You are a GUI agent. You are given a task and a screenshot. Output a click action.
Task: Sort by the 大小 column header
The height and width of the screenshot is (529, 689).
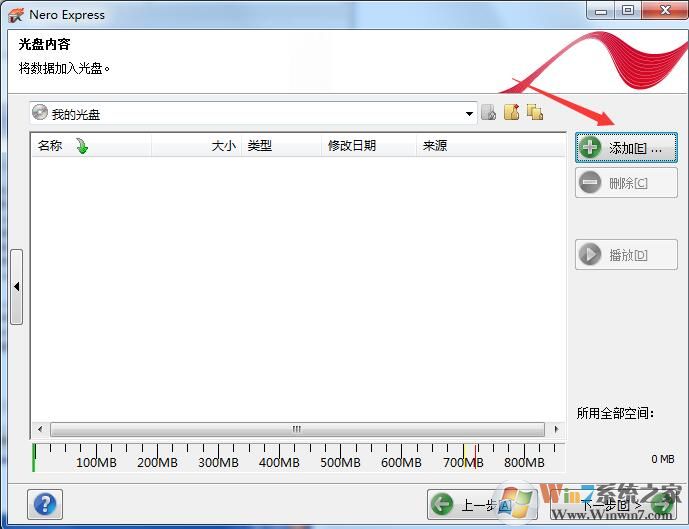196,145
